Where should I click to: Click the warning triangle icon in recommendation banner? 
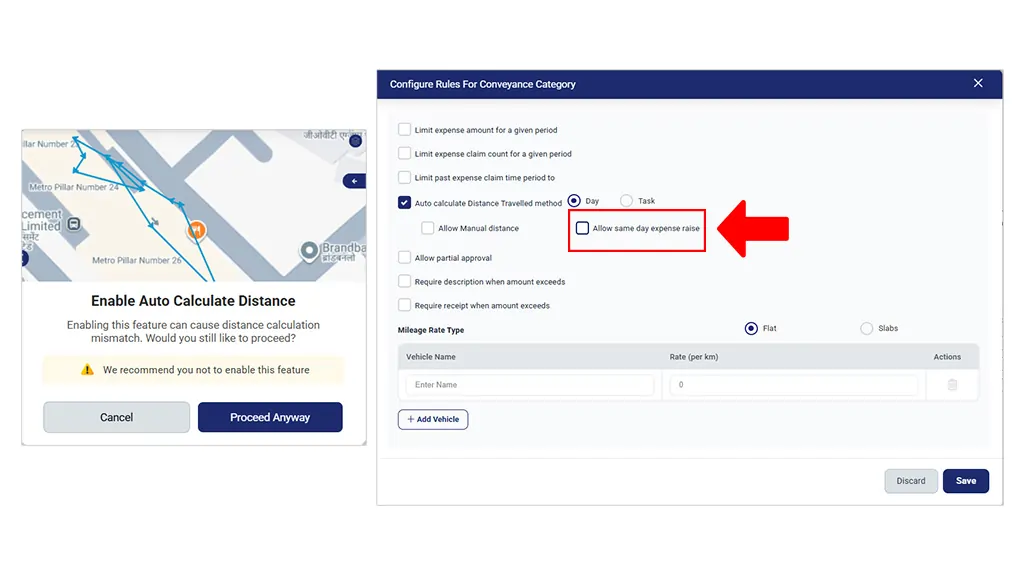tap(87, 370)
